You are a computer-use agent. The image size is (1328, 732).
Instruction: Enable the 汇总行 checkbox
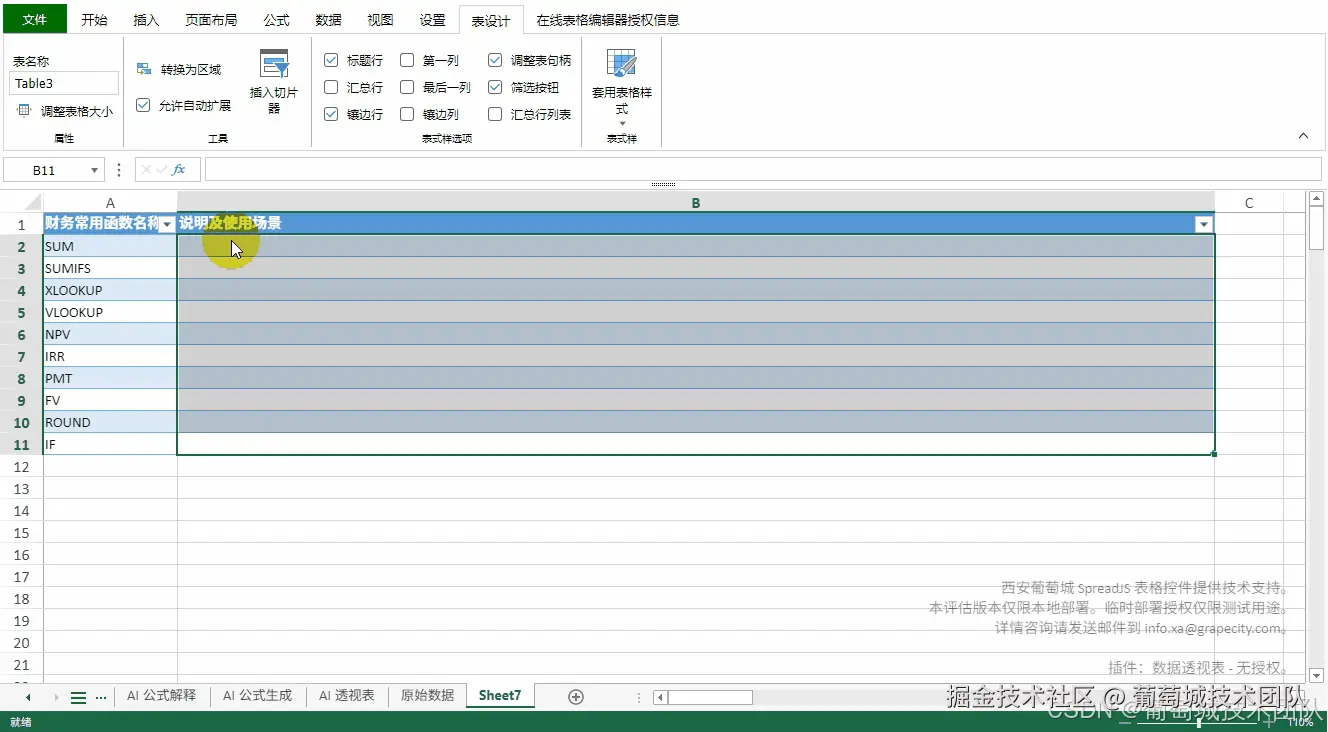[x=331, y=87]
